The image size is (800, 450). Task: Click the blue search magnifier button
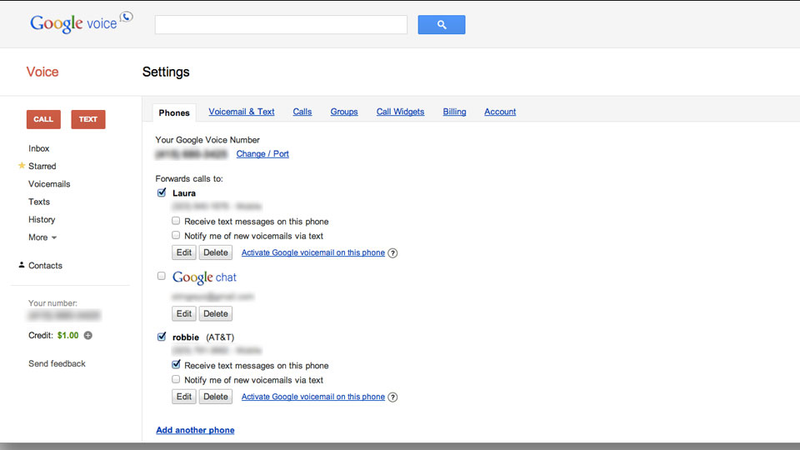tap(441, 24)
